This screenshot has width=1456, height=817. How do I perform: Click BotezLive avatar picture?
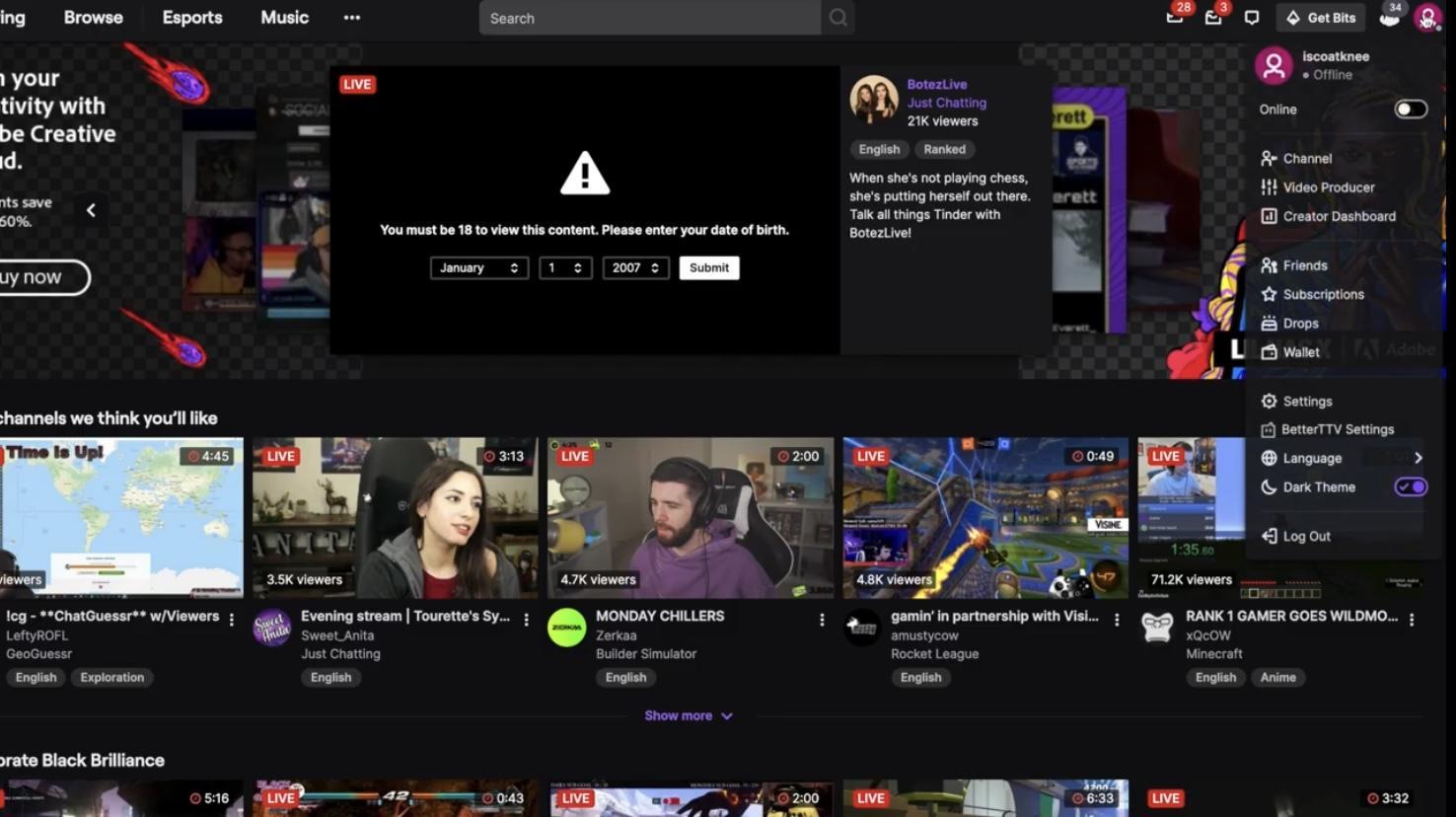point(874,100)
